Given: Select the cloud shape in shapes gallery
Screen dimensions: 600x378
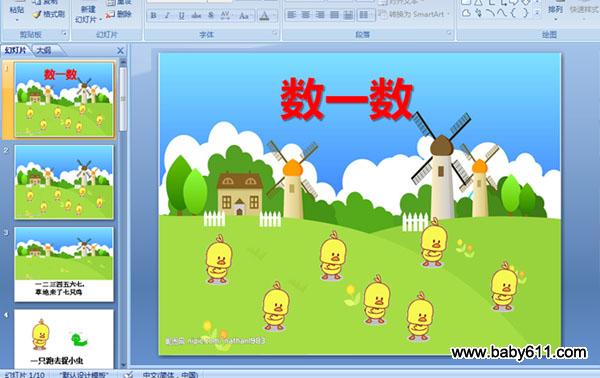Looking at the screenshot, I should (466, 13).
